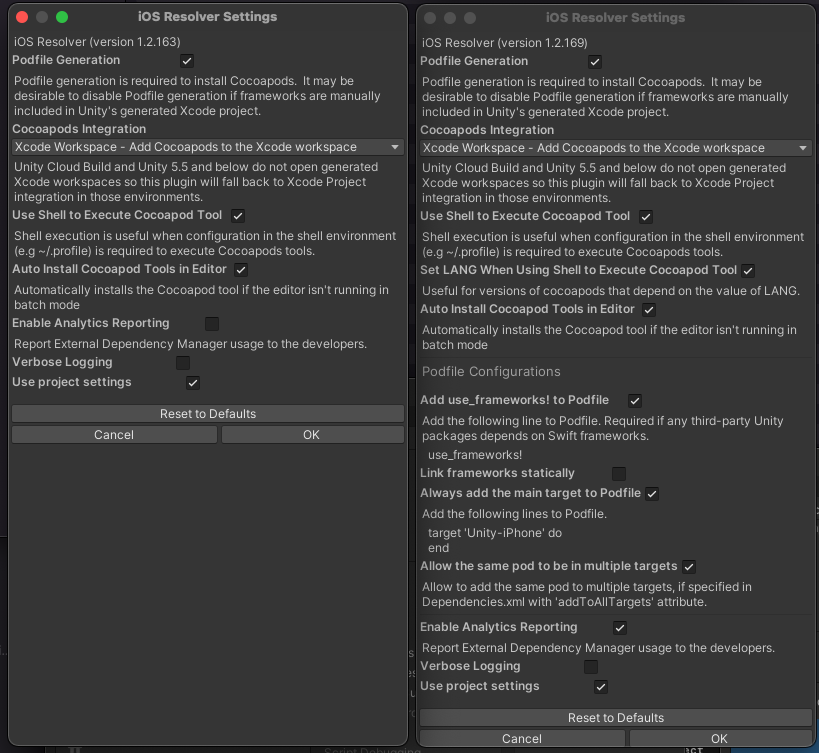This screenshot has width=819, height=753.
Task: Disable Allow the same pod in multiple targets
Action: pos(688,565)
